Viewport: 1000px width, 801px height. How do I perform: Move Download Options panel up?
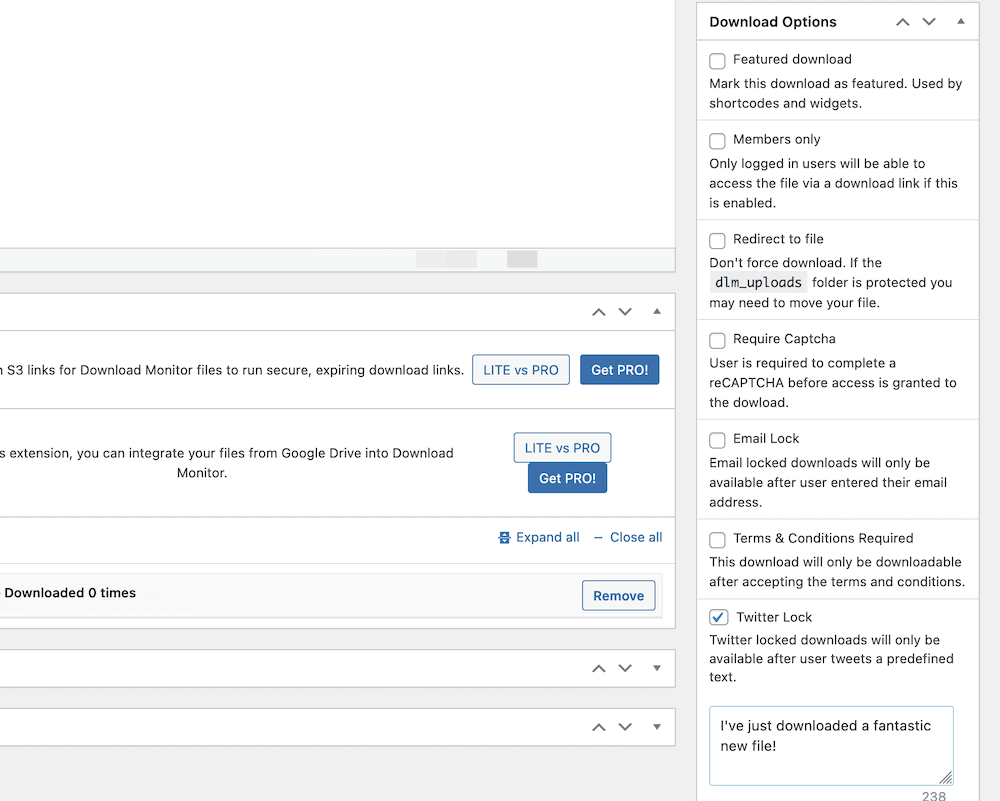[902, 22]
